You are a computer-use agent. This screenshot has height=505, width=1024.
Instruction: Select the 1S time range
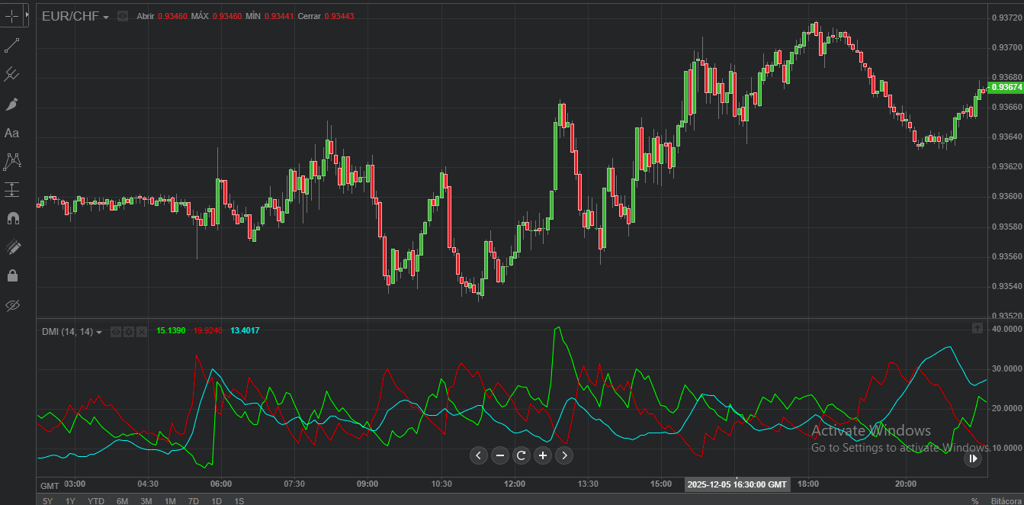239,501
